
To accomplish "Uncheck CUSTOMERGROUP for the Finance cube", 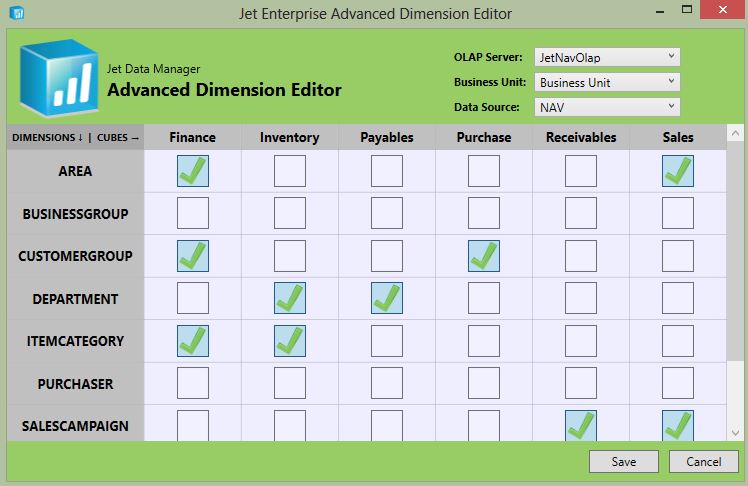I will 193,256.
